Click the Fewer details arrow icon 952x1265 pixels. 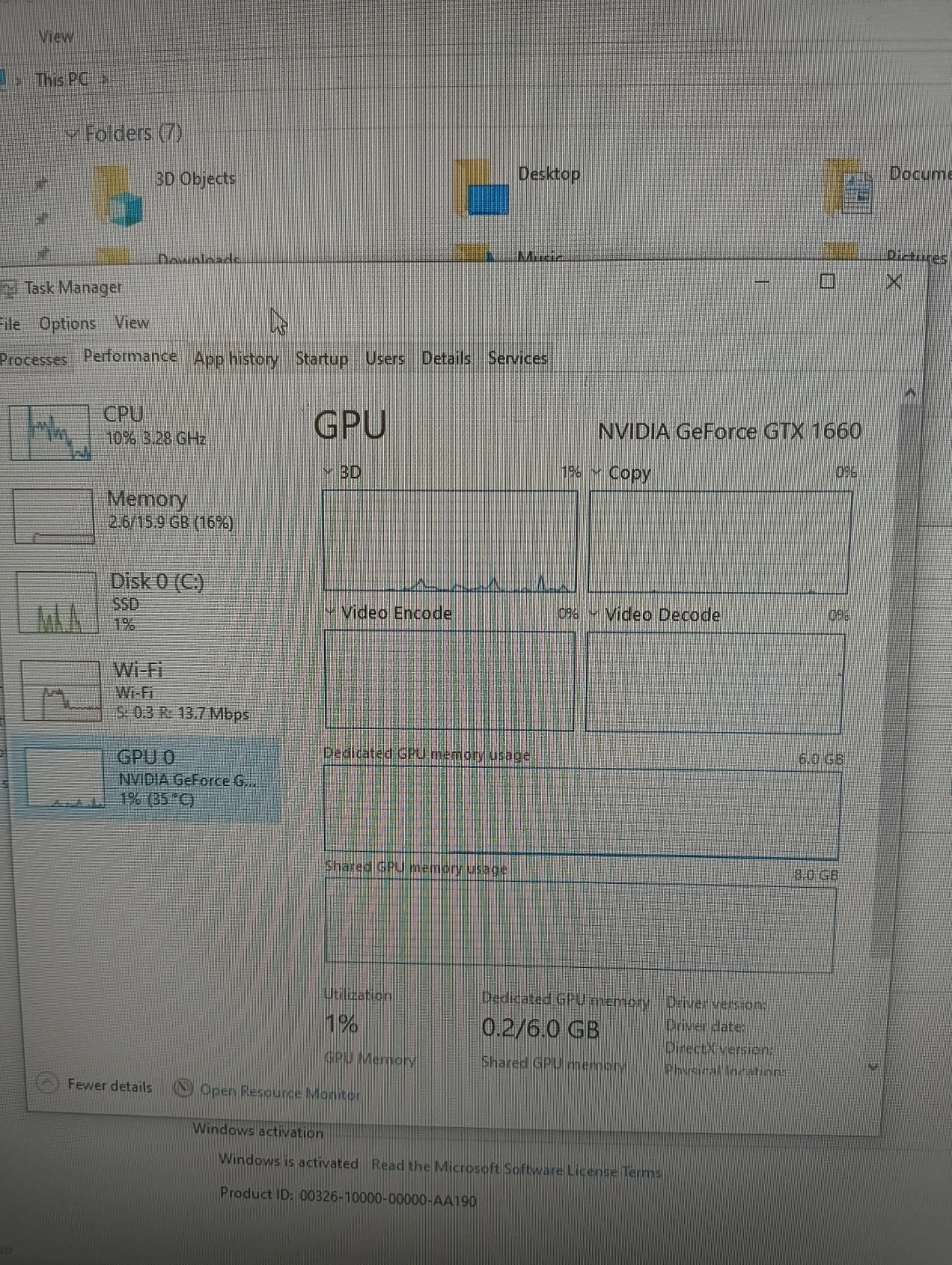pos(47,1084)
